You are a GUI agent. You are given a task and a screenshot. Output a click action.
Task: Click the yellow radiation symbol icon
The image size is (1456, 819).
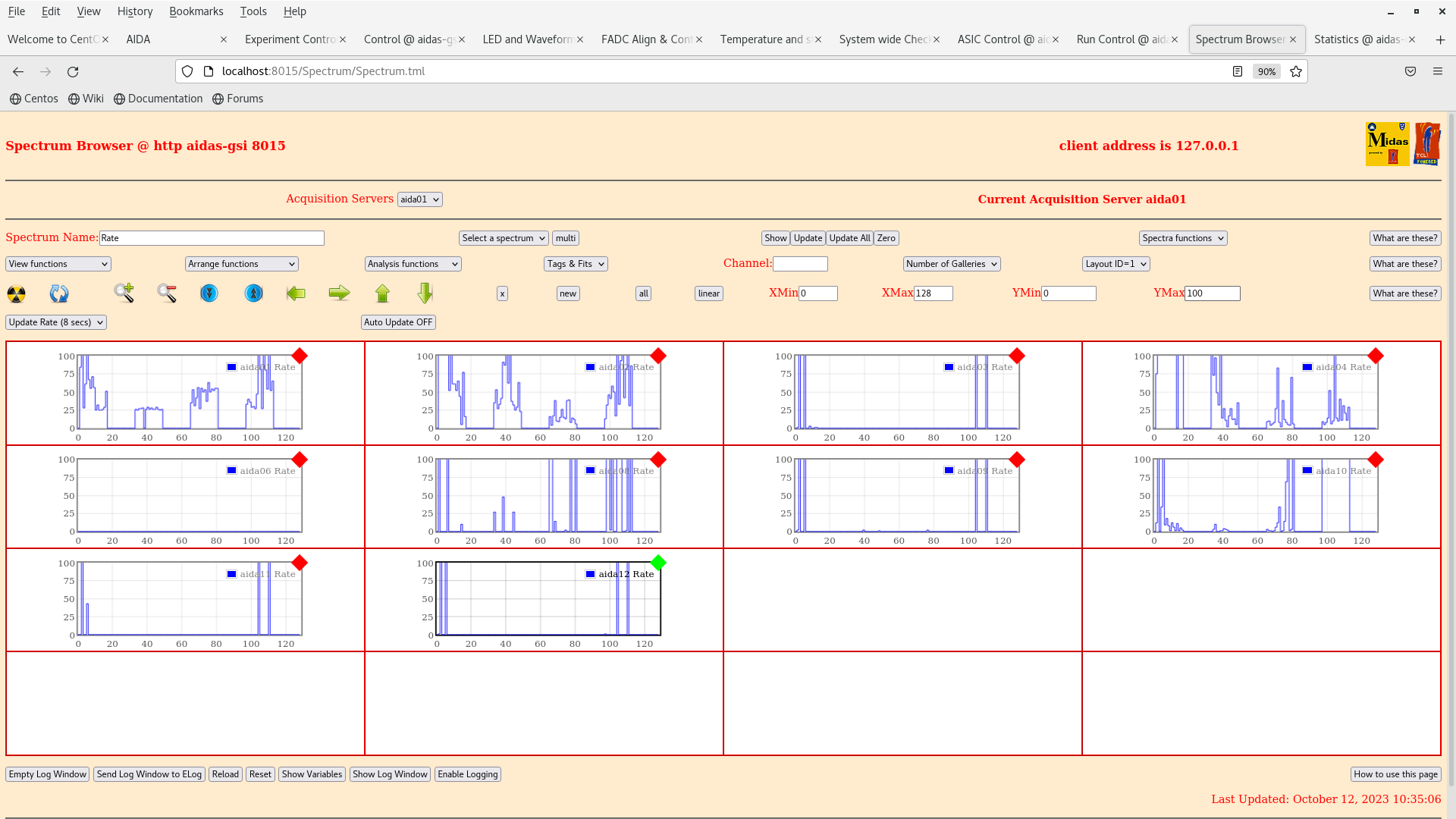coord(16,293)
